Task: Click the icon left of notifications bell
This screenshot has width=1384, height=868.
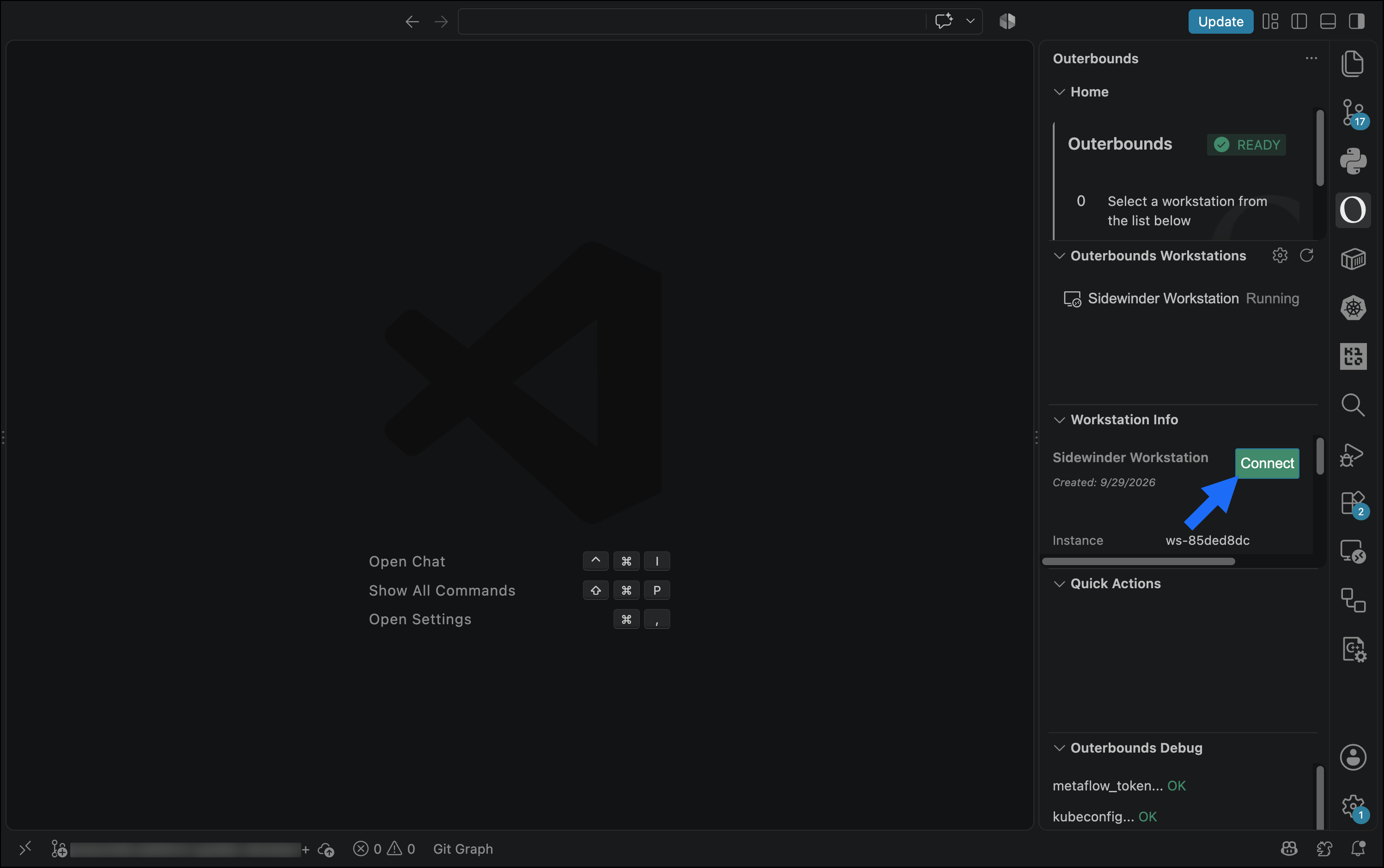Action: pos(1323,849)
